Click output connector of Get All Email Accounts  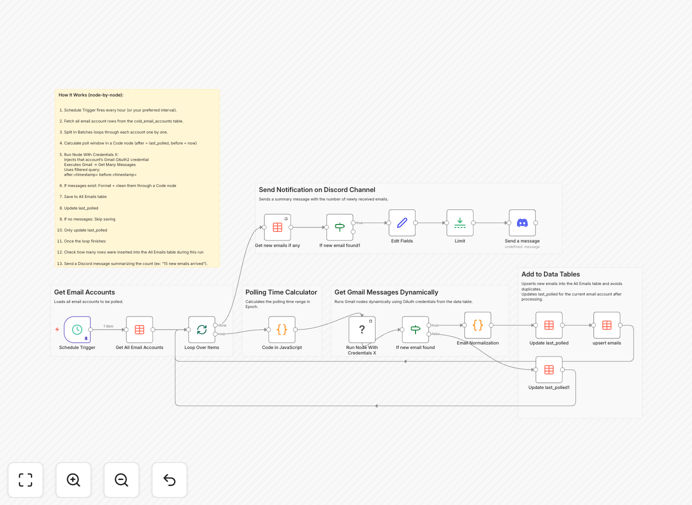153,329
